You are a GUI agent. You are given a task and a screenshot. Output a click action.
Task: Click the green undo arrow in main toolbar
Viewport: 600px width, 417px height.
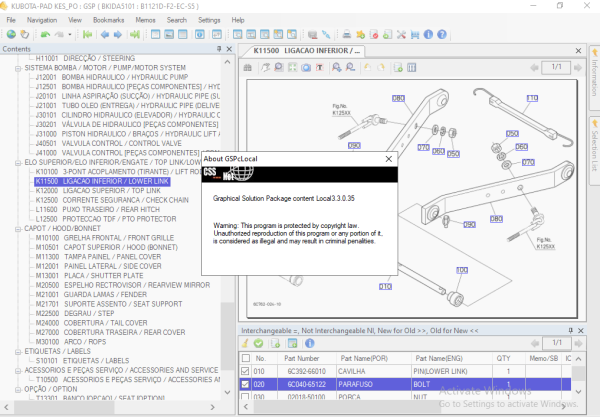pyautogui.click(x=45, y=34)
